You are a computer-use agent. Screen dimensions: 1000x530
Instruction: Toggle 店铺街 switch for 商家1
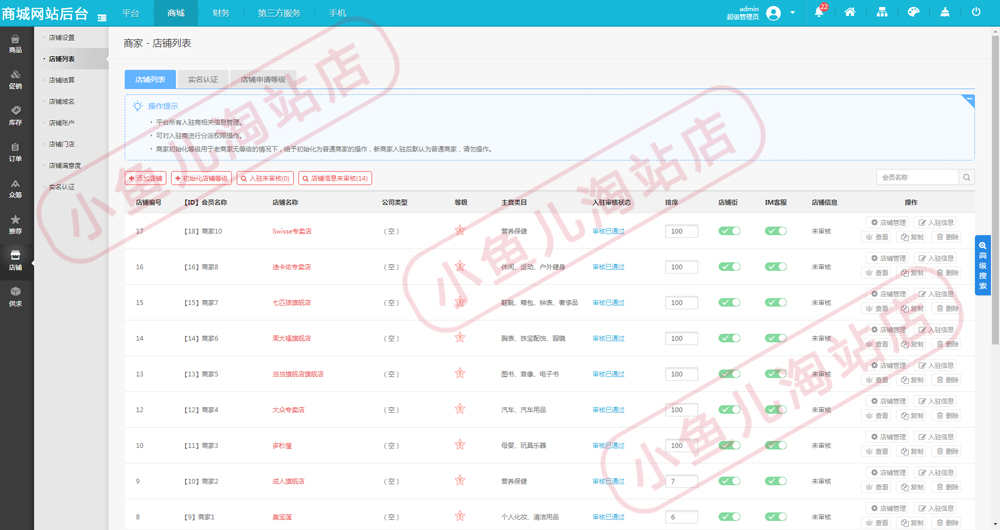(x=729, y=517)
